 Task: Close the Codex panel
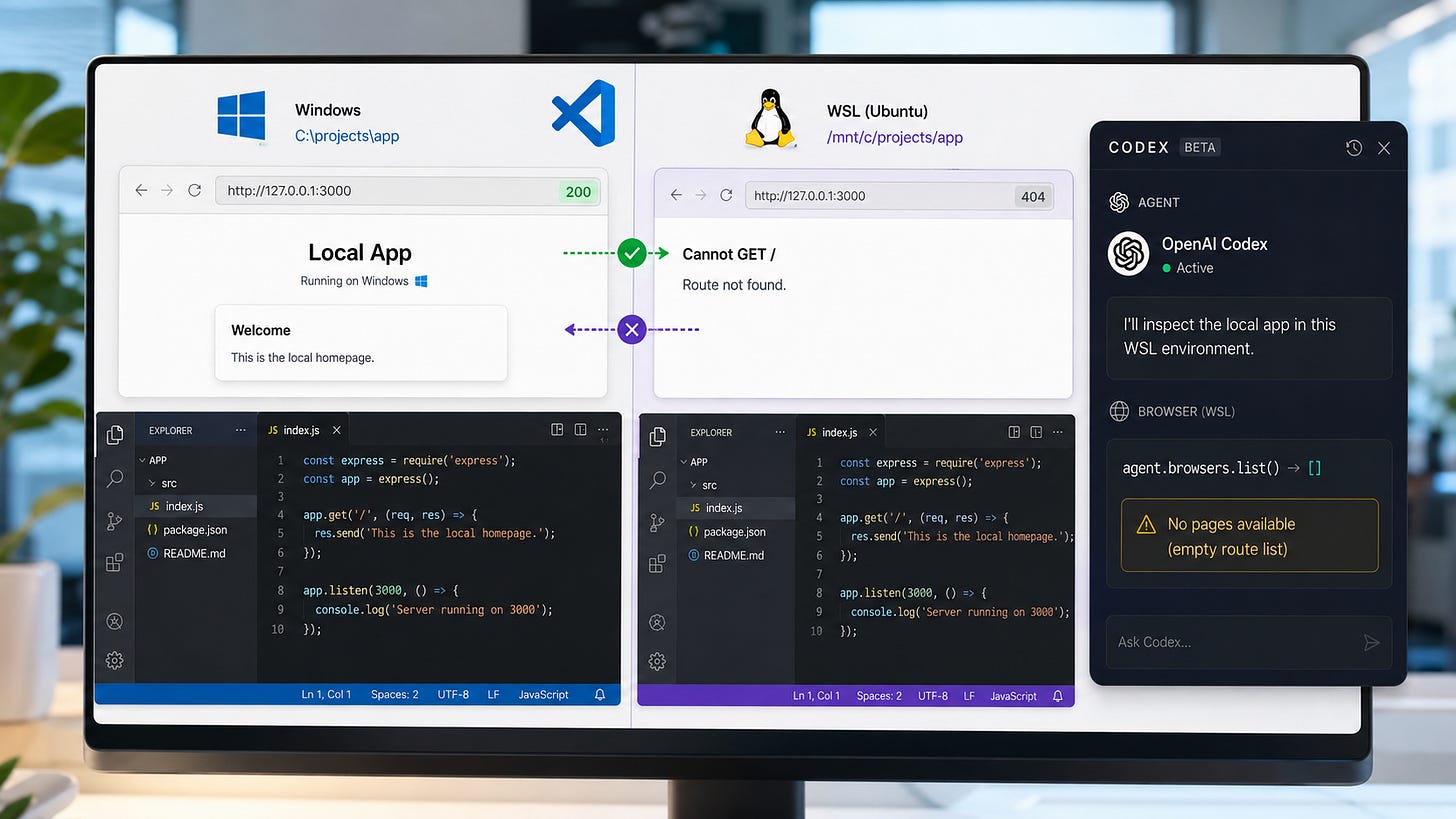click(1384, 148)
